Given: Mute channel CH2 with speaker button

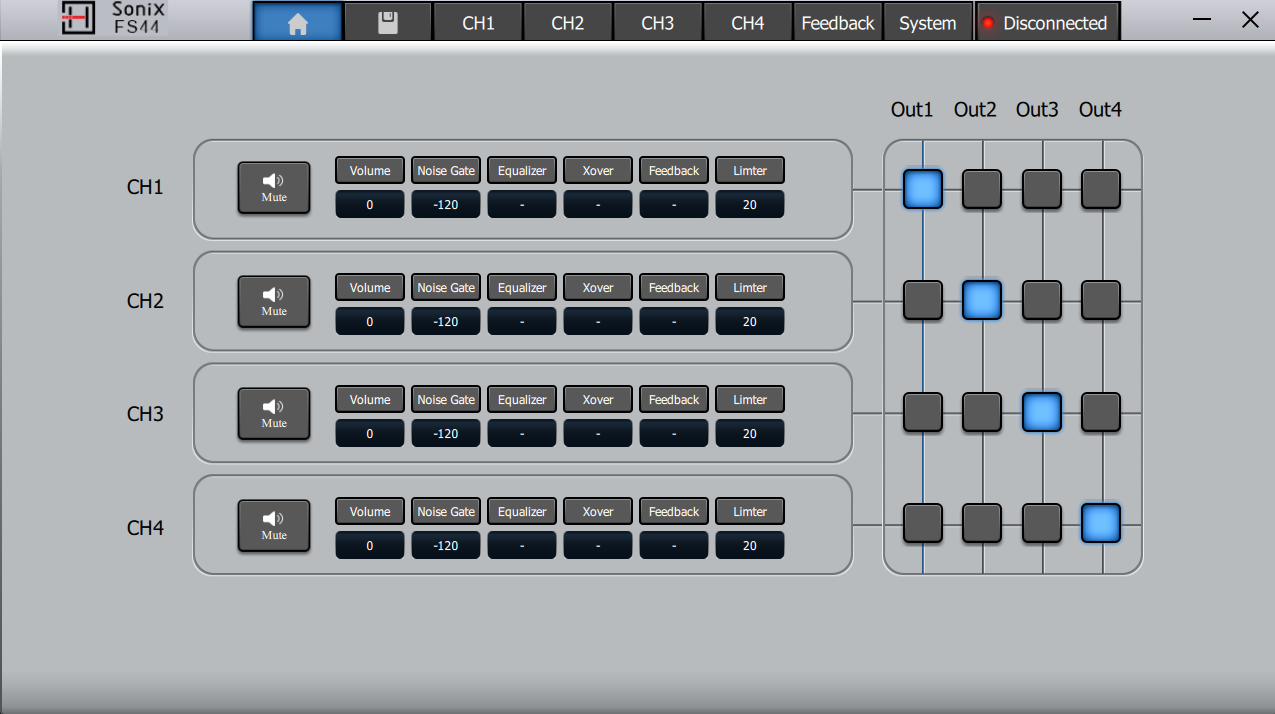Looking at the screenshot, I should point(274,302).
